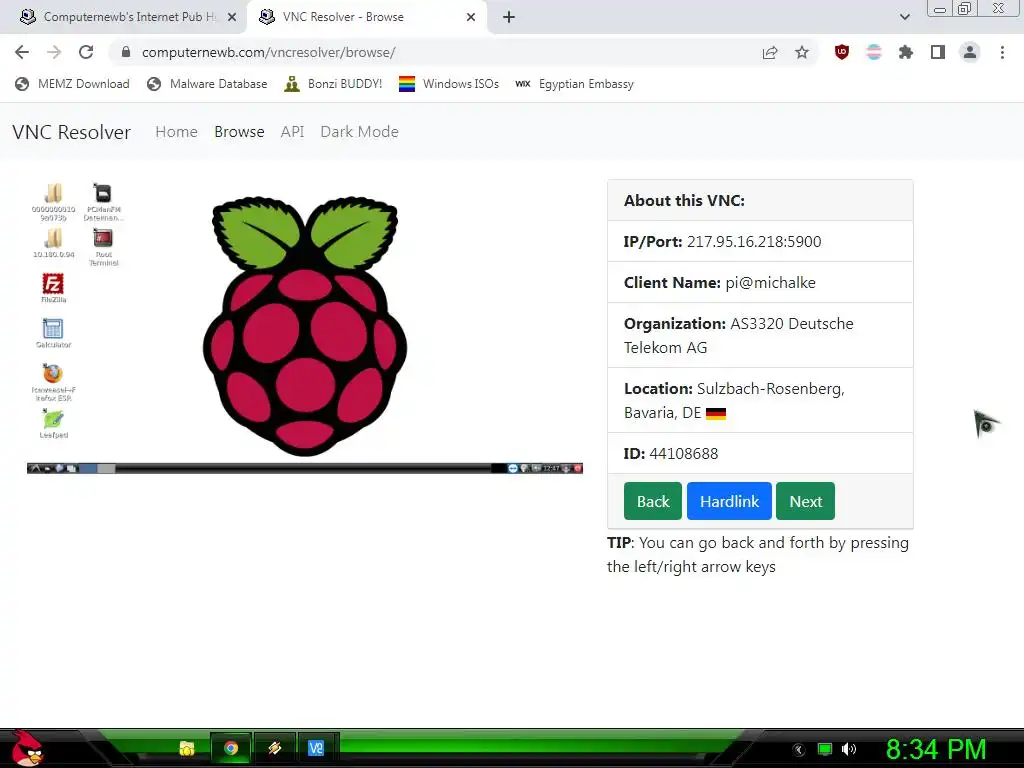The width and height of the screenshot is (1024, 768).
Task: Open API in site navbar
Action: [293, 131]
